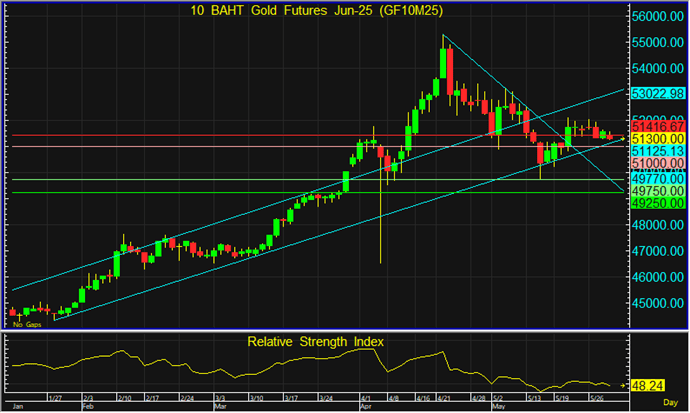Viewport: 690px width, 413px height.
Task: Click the 56000.00 price axis label
Action: click(656, 17)
